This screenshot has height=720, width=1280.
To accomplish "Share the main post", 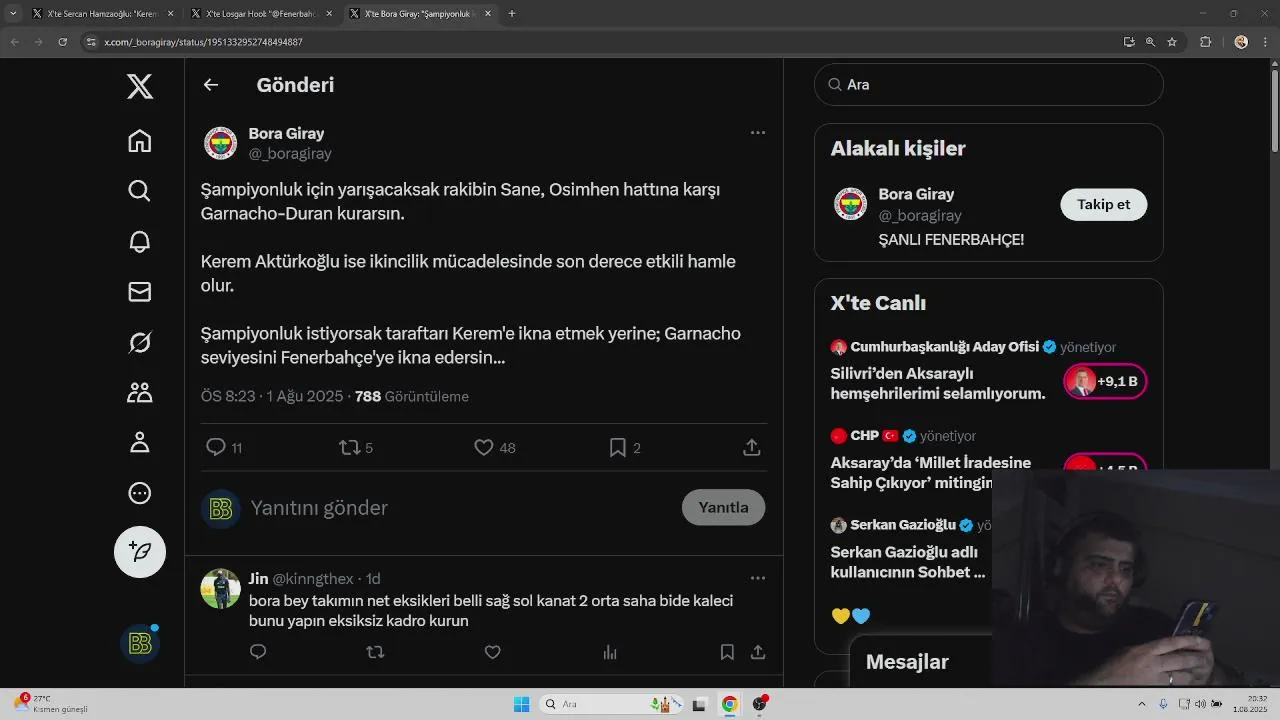I will pyautogui.click(x=752, y=448).
